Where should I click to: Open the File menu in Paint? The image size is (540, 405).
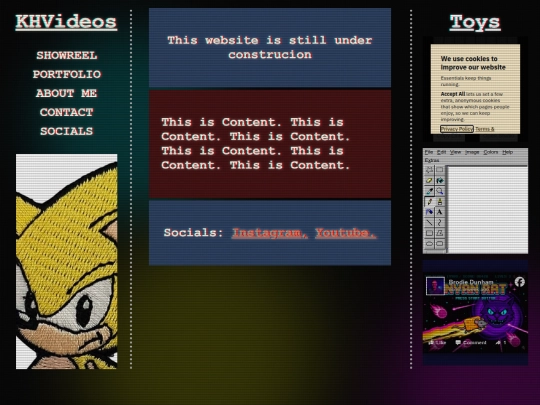pos(429,152)
